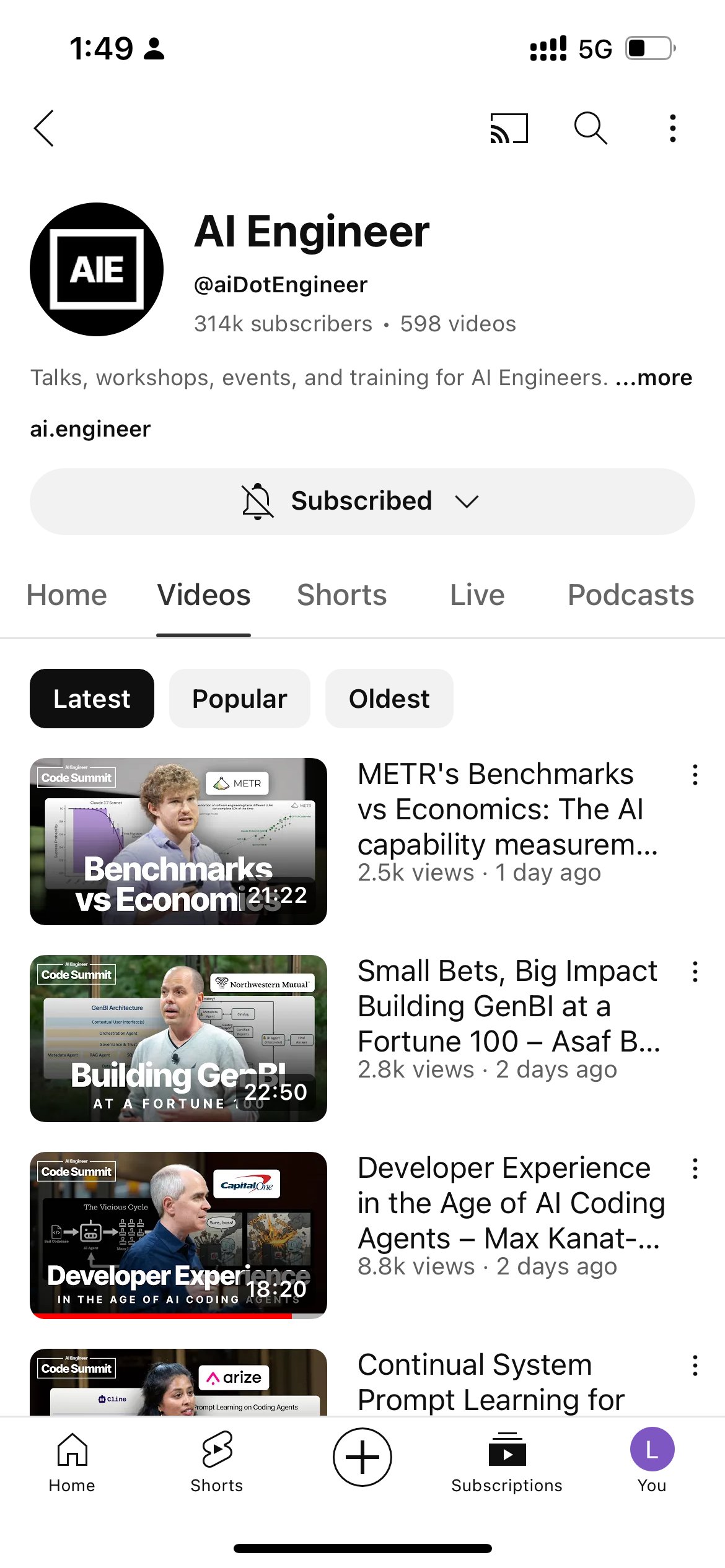Open the Small Bets, Big Impact video title
The height and width of the screenshot is (1568, 725).
pos(508,1006)
